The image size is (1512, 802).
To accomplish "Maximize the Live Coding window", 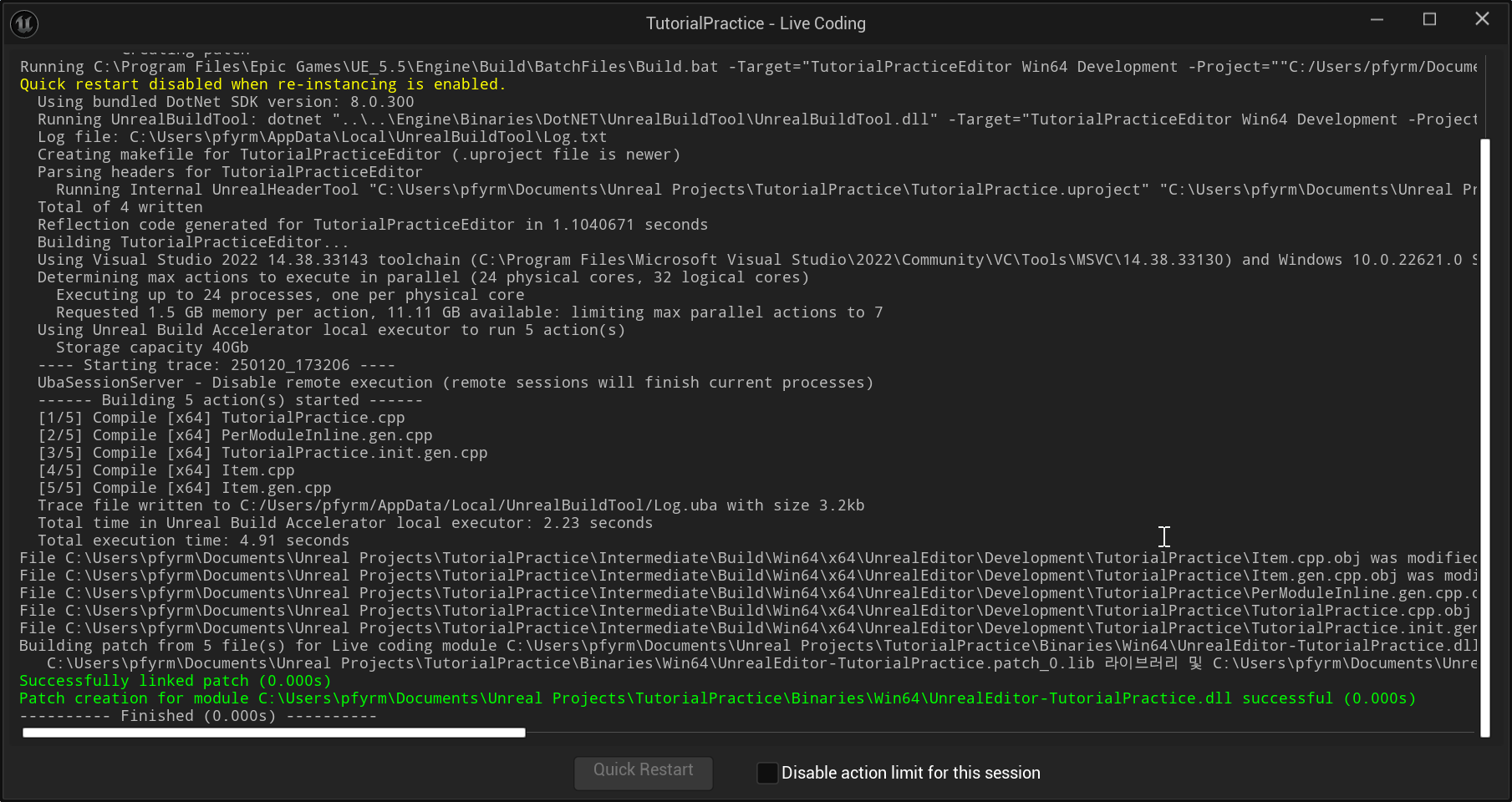I will click(1429, 19).
